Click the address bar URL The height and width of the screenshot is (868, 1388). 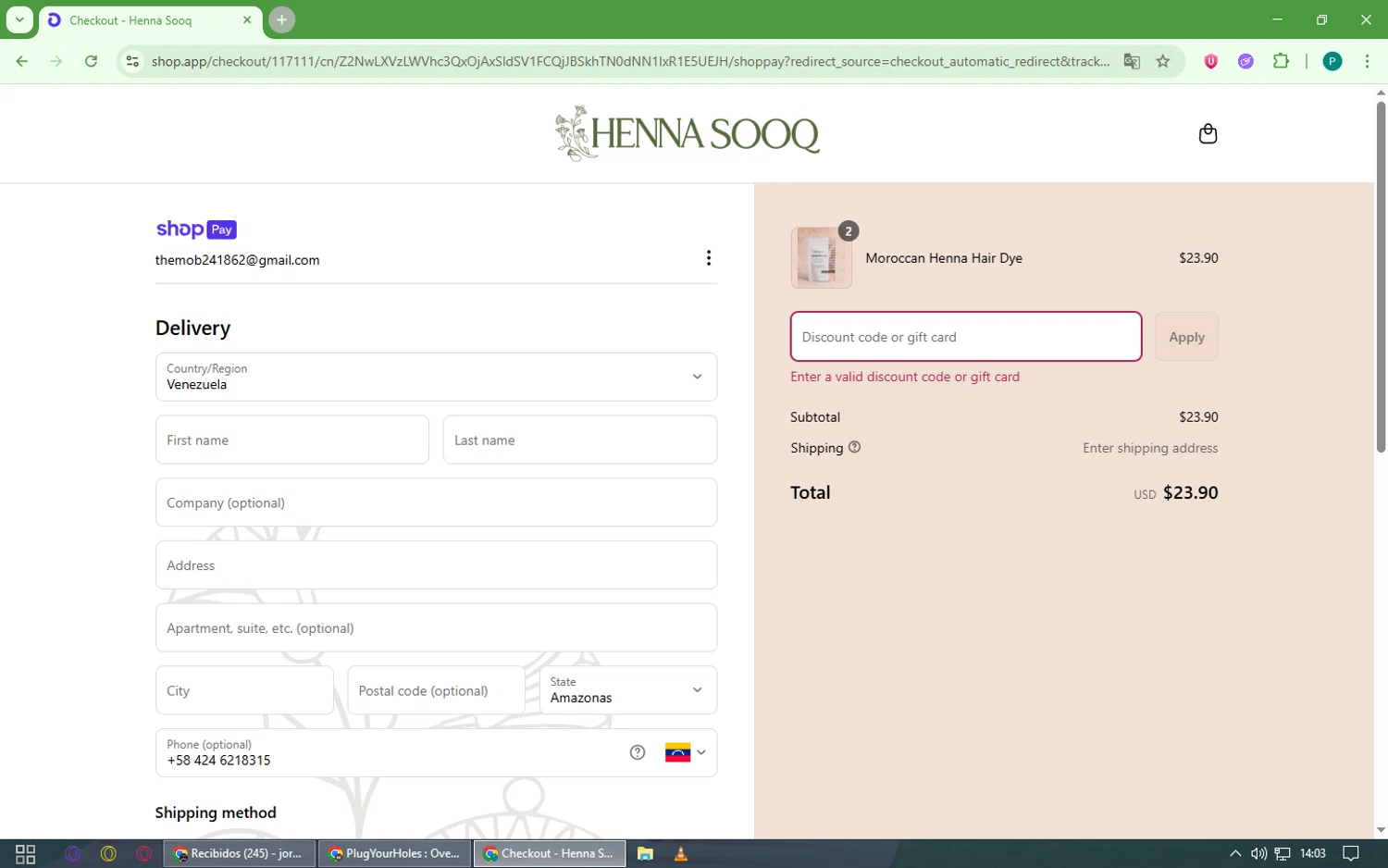click(630, 61)
